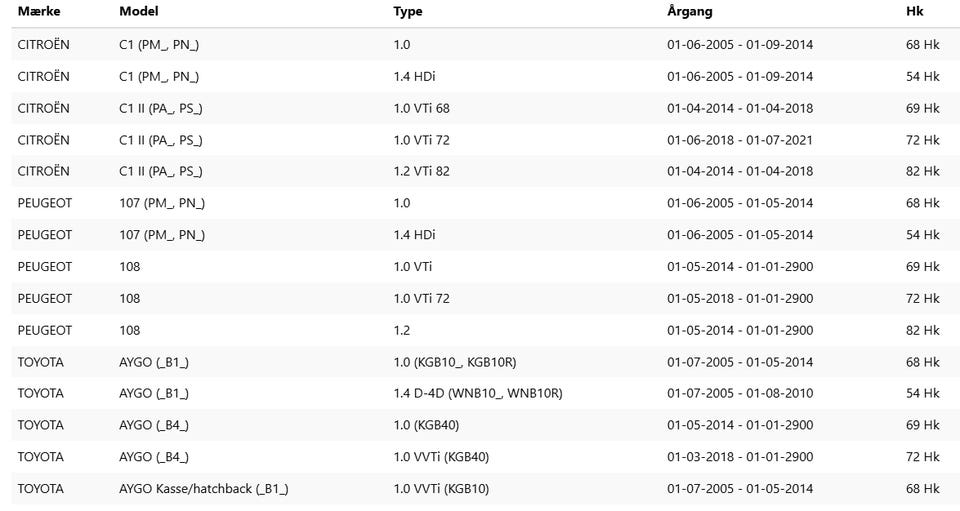Select date range 01-07-2005 - 01-08-2010

click(x=740, y=393)
